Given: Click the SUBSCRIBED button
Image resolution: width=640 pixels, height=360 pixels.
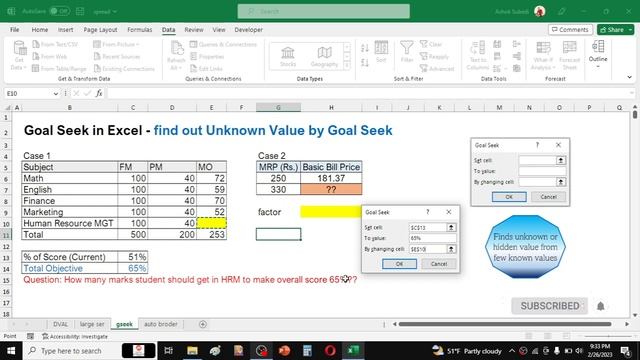Looking at the screenshot, I should coord(549,306).
